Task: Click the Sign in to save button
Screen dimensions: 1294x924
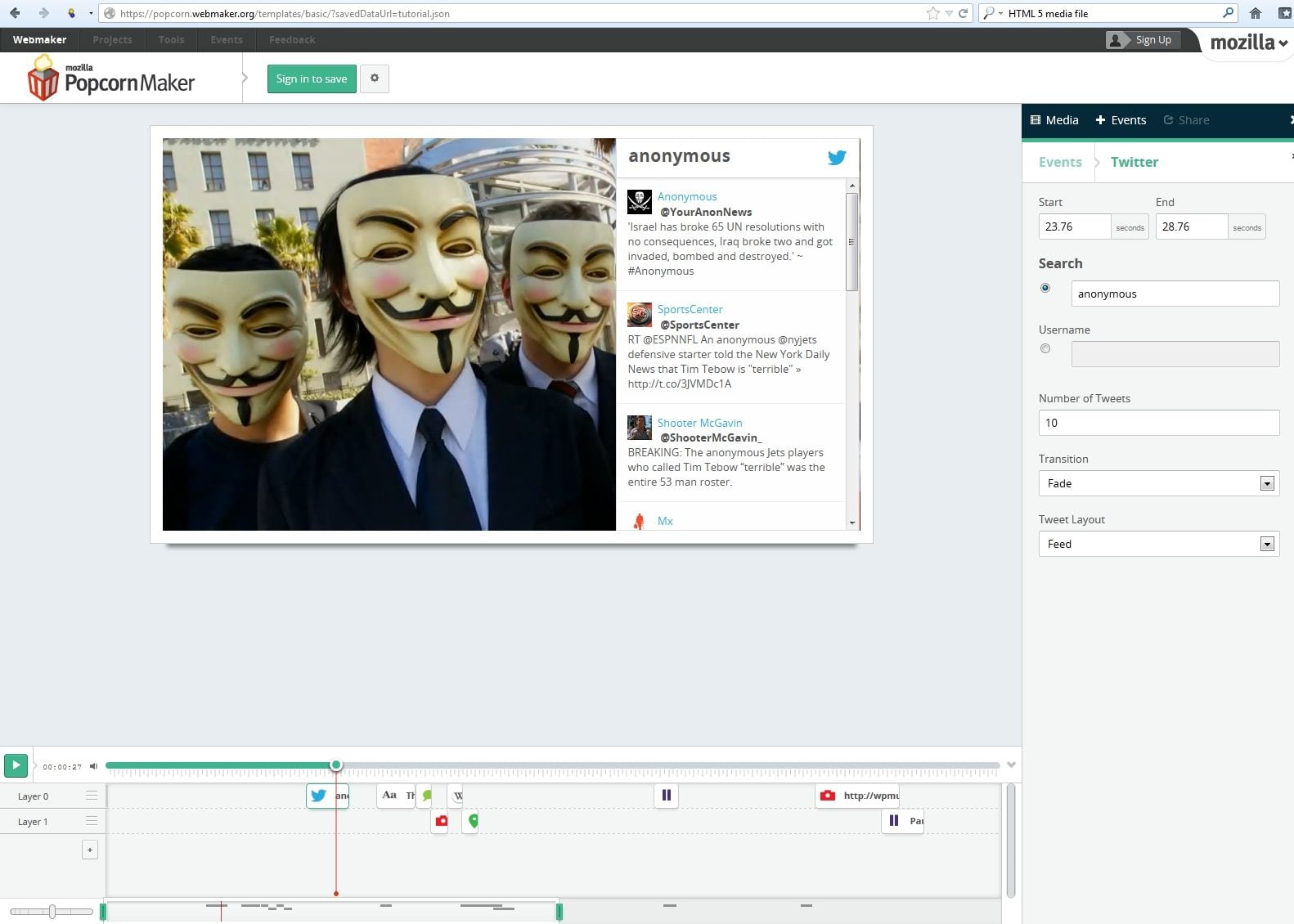Action: (x=312, y=78)
